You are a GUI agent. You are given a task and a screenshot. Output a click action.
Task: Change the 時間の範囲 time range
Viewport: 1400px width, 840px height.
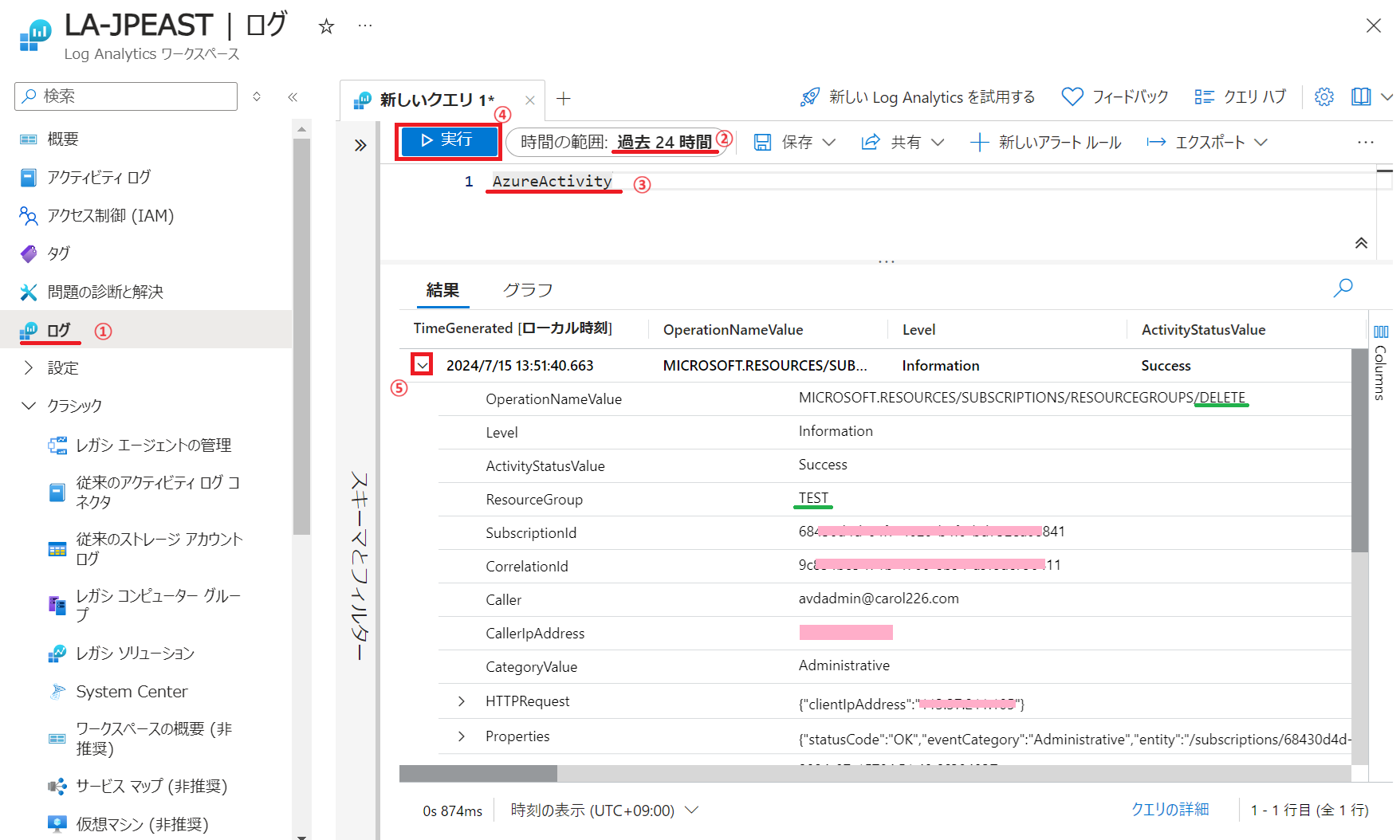[x=616, y=142]
